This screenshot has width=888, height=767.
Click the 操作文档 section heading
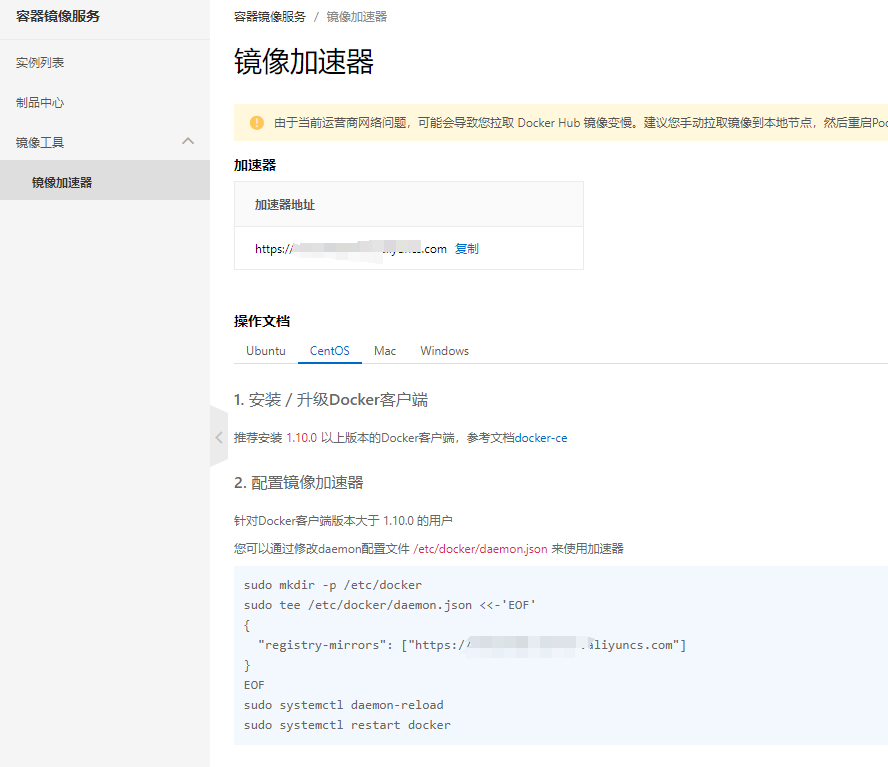(262, 321)
